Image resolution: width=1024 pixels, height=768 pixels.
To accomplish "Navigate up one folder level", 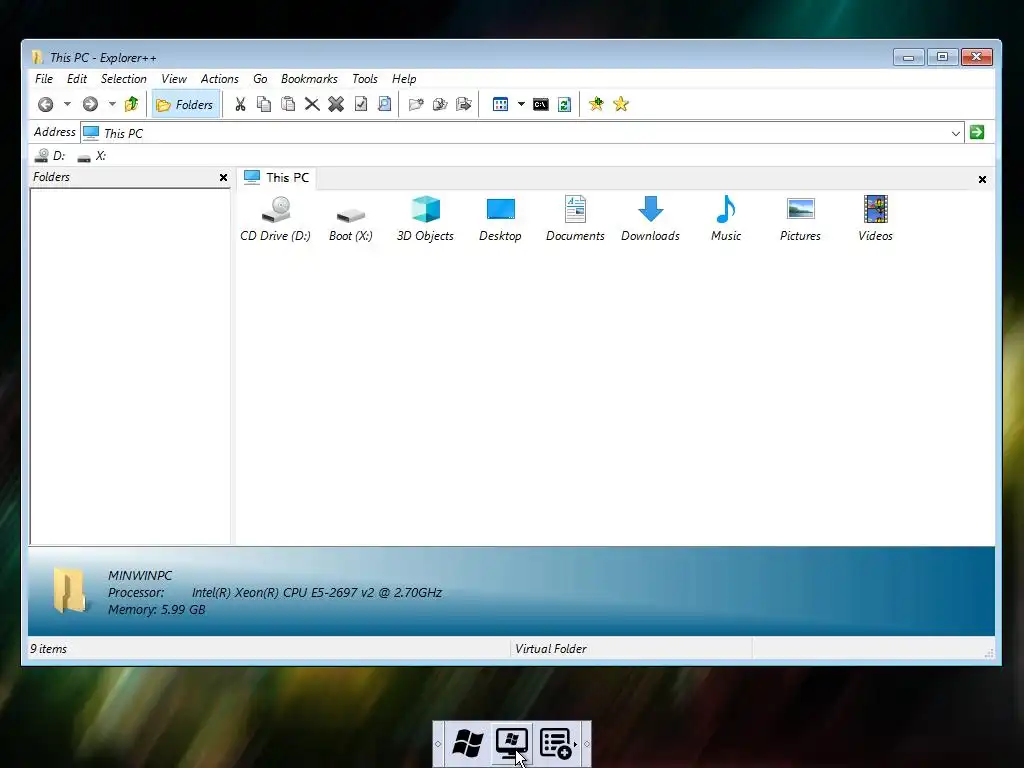I will click(131, 104).
